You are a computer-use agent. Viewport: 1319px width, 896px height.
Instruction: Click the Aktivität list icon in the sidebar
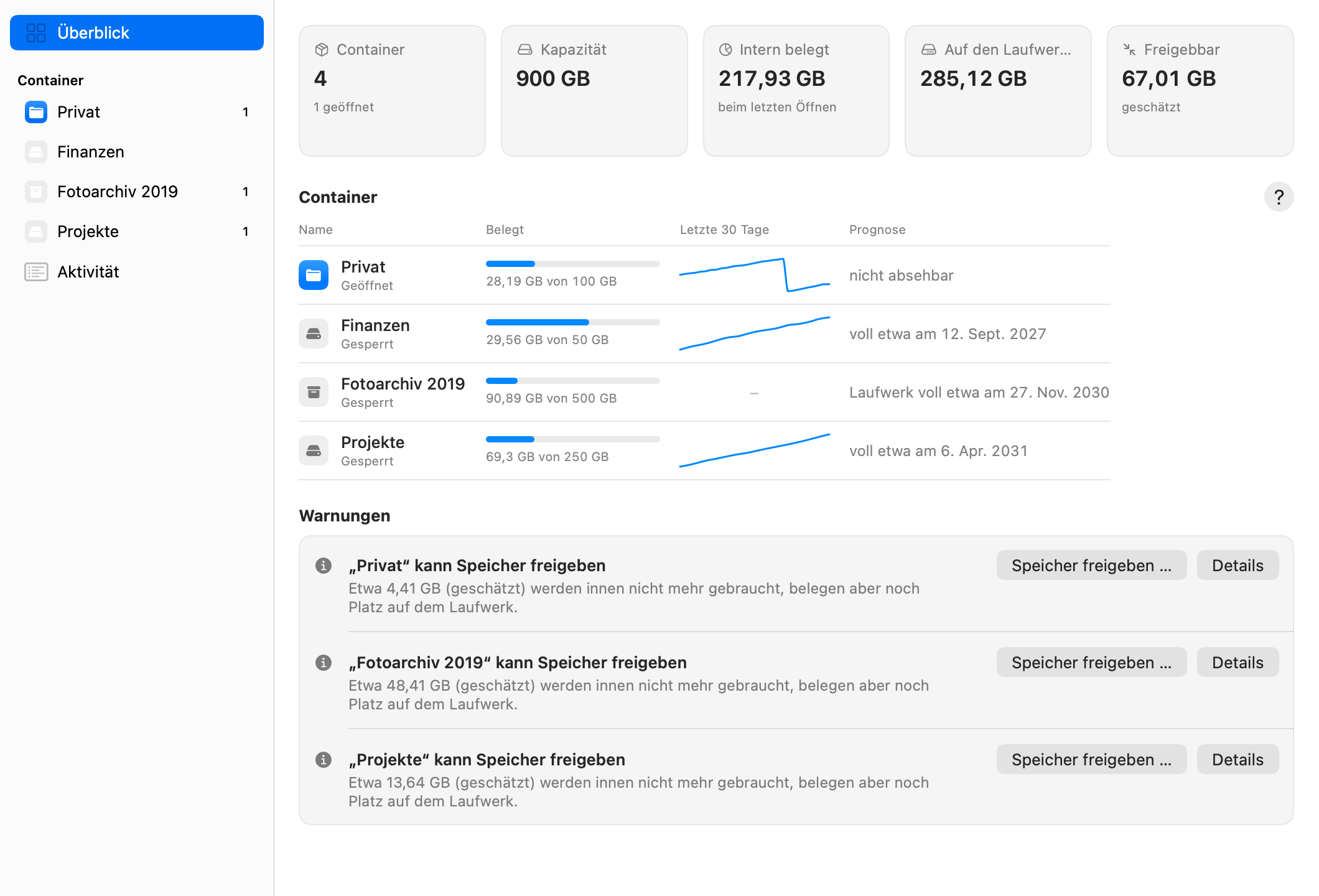[x=36, y=272]
